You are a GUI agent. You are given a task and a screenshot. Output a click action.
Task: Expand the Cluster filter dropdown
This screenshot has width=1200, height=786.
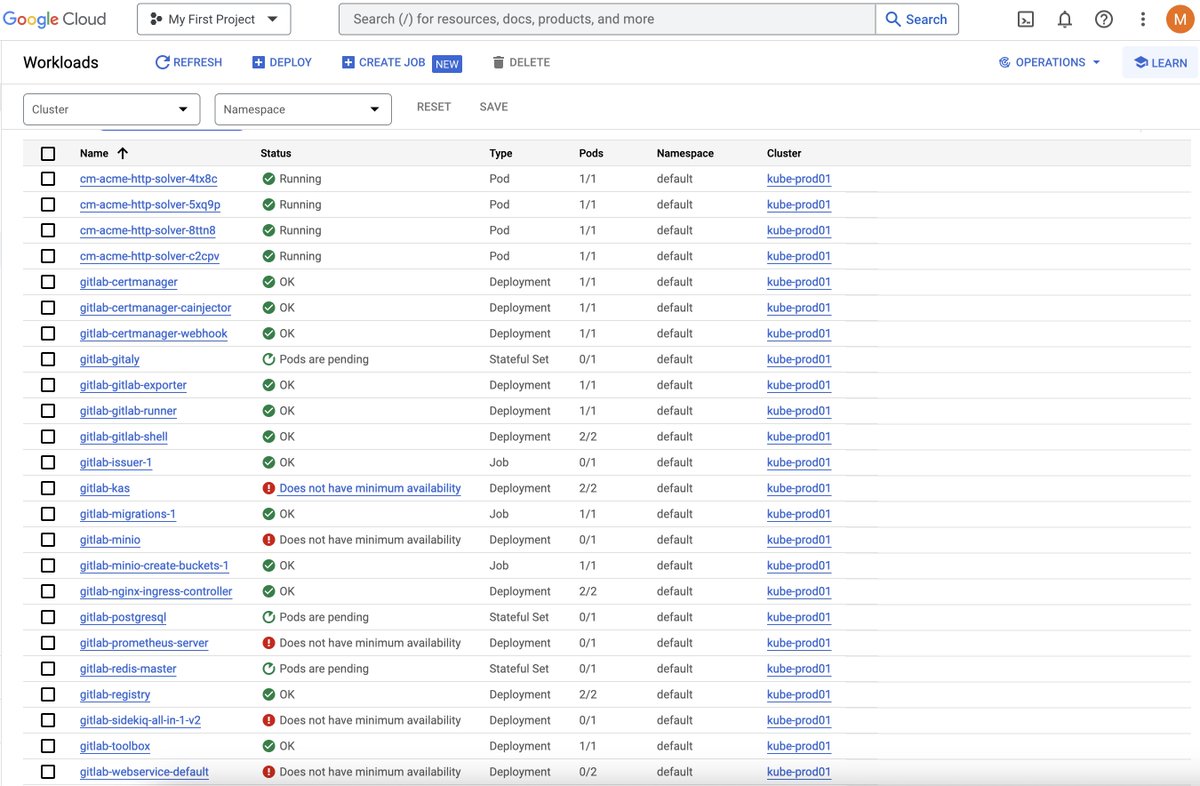pyautogui.click(x=111, y=109)
